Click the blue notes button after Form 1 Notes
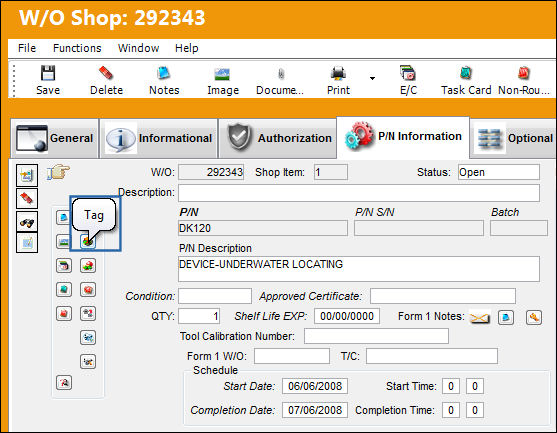 click(506, 317)
